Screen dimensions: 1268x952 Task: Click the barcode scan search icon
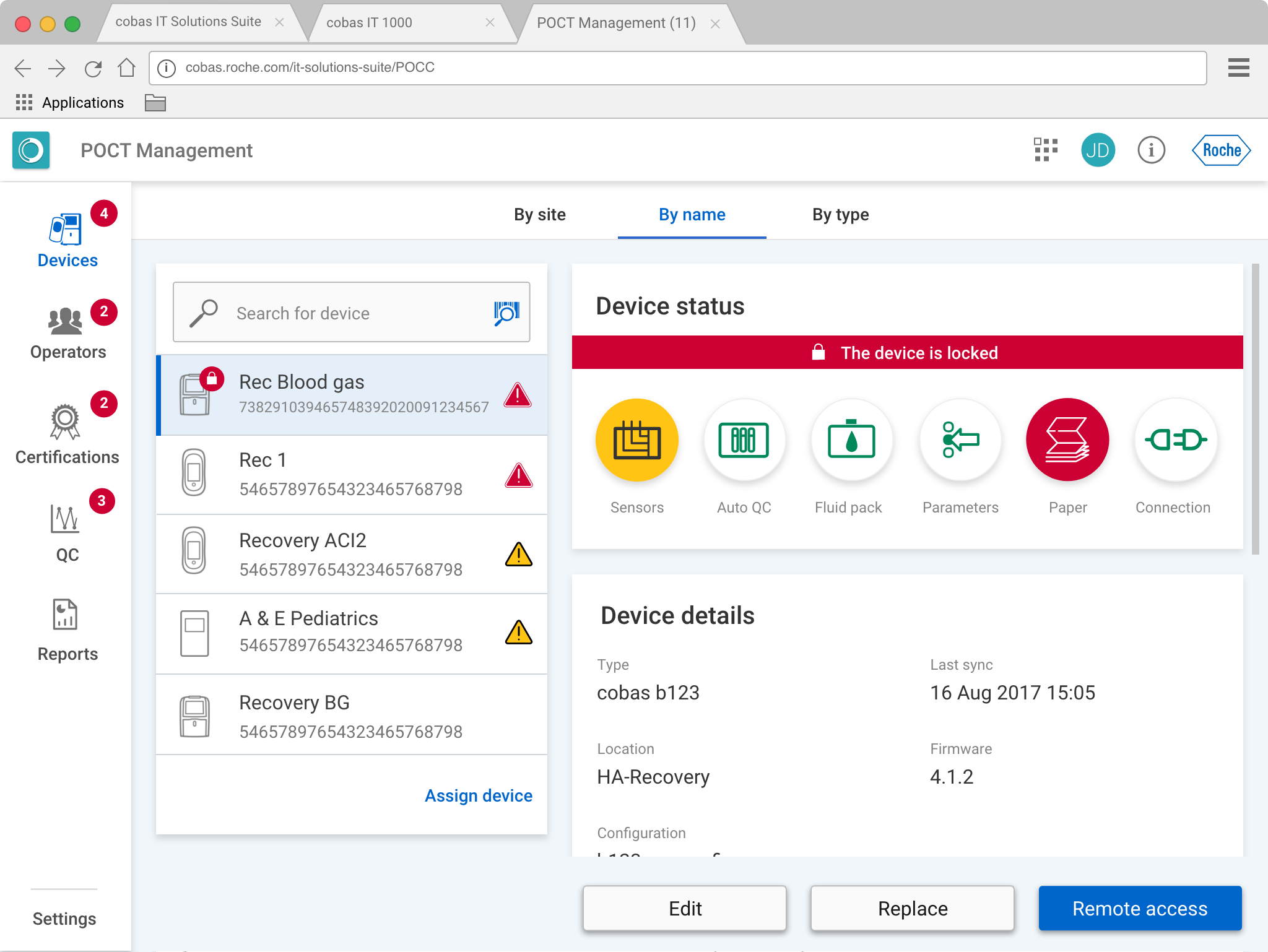click(x=506, y=313)
